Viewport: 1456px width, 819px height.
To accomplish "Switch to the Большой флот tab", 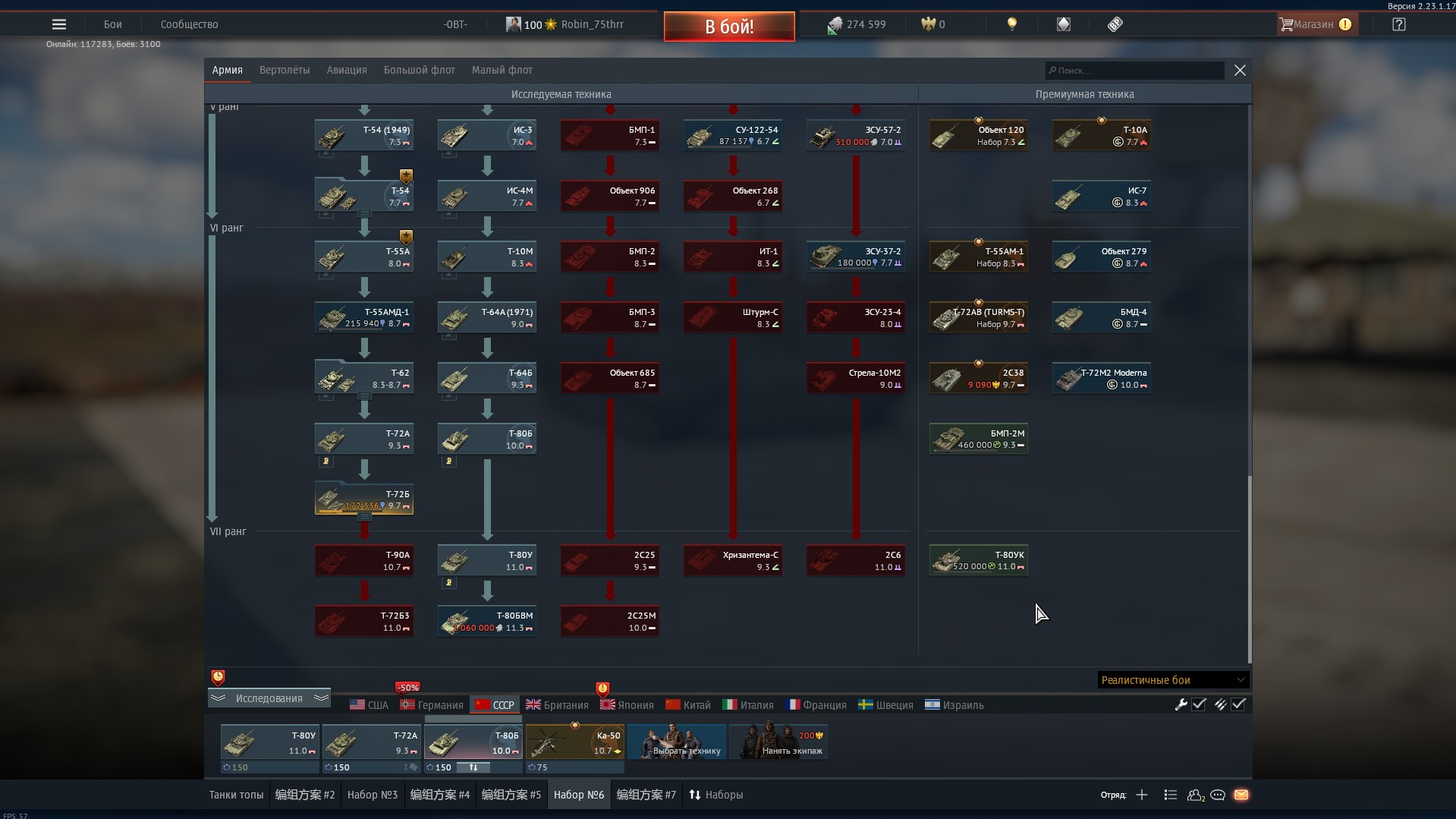I will (x=420, y=70).
